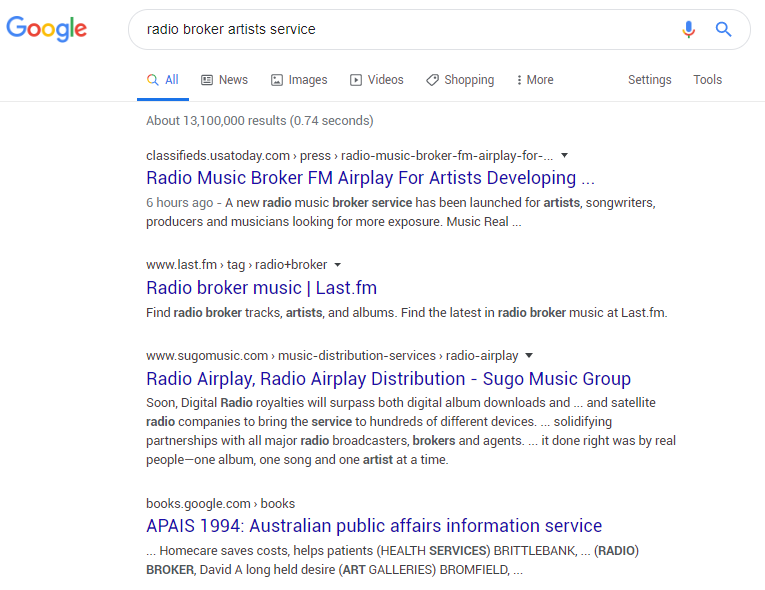This screenshot has width=765, height=590.
Task: Open the search Tools menu
Action: (707, 80)
